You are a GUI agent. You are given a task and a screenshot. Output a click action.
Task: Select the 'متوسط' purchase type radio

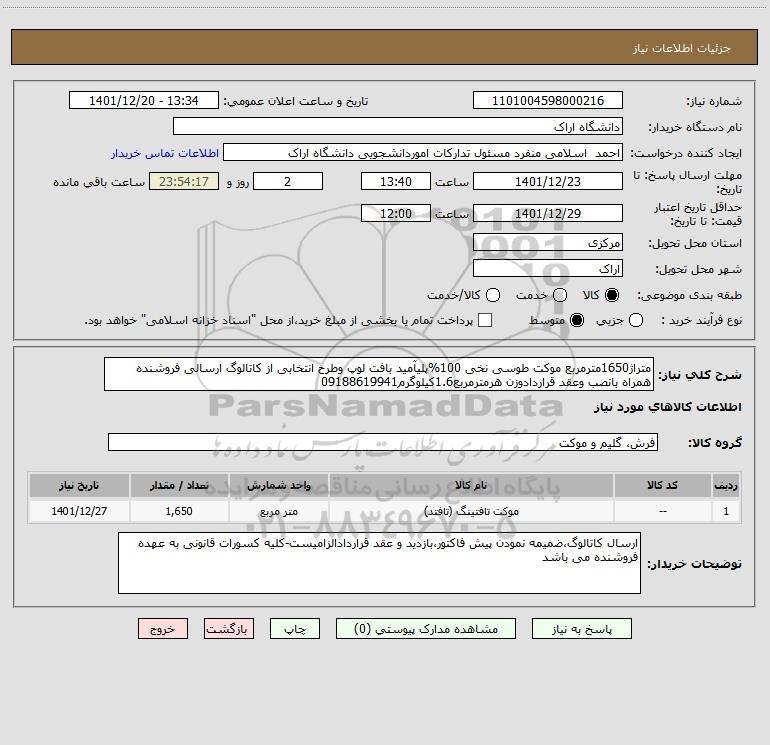[x=577, y=320]
